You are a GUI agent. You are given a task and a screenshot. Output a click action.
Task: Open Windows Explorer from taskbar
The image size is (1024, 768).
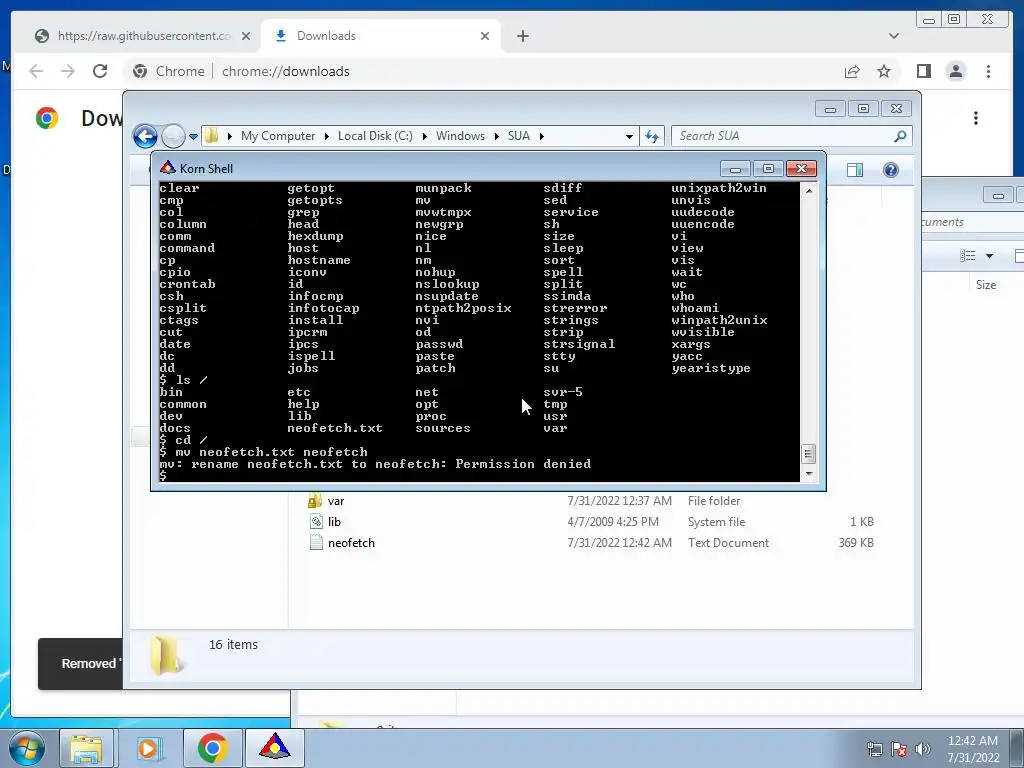(86, 748)
